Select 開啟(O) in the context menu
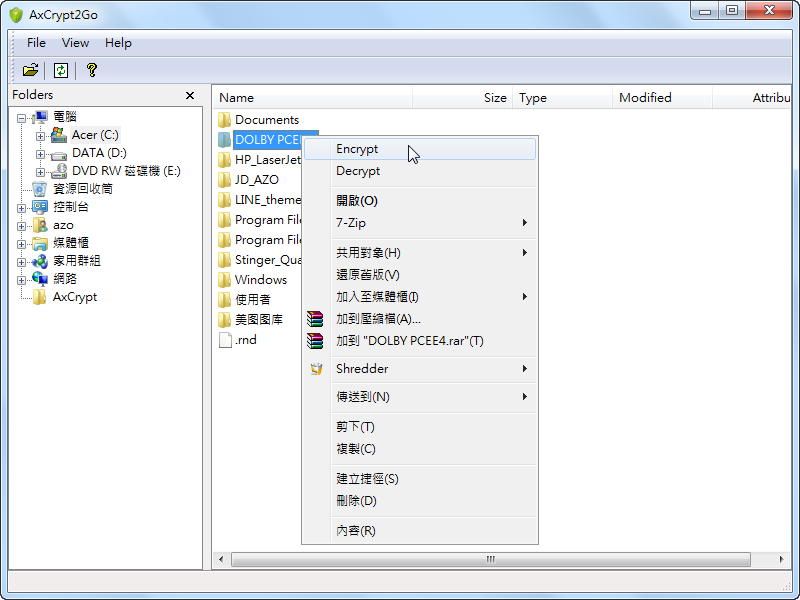 419,201
